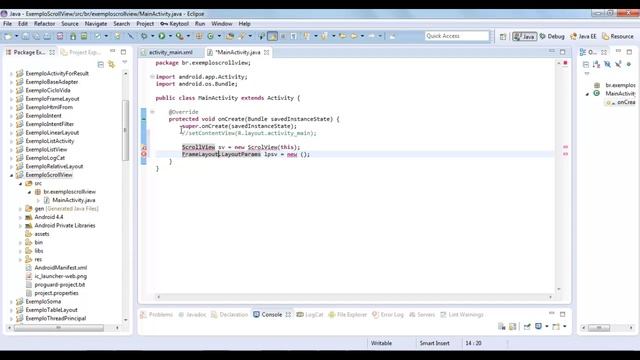Open Outline view menu triangle
640x360 pixels.
pos(587,74)
